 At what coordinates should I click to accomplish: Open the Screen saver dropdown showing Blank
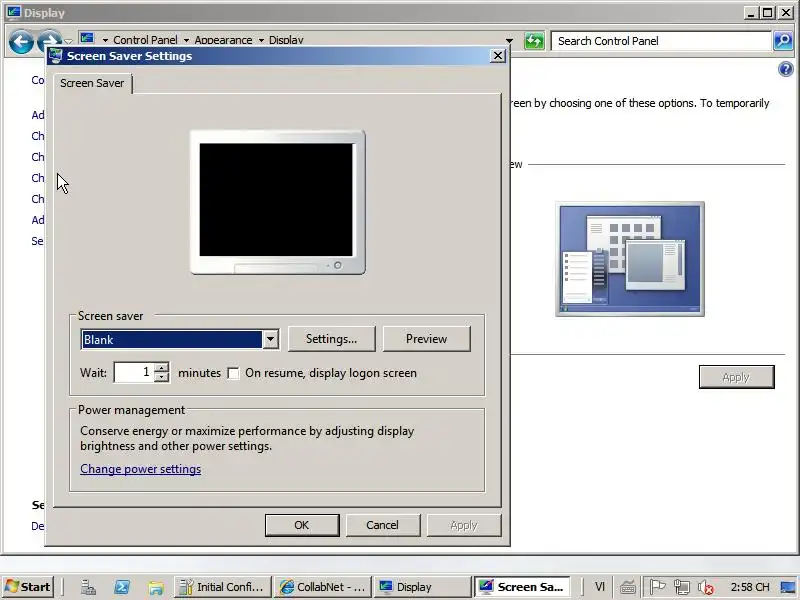[271, 339]
